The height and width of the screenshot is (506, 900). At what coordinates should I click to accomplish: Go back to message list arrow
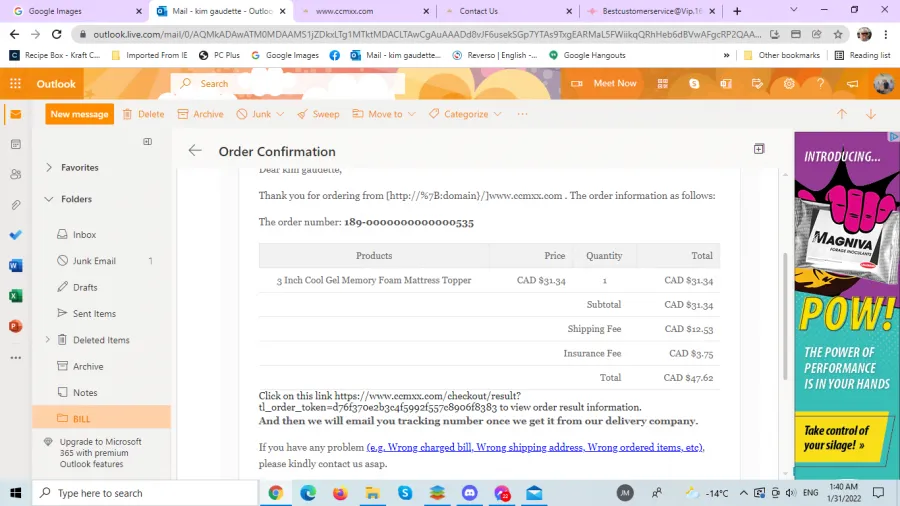[195, 151]
